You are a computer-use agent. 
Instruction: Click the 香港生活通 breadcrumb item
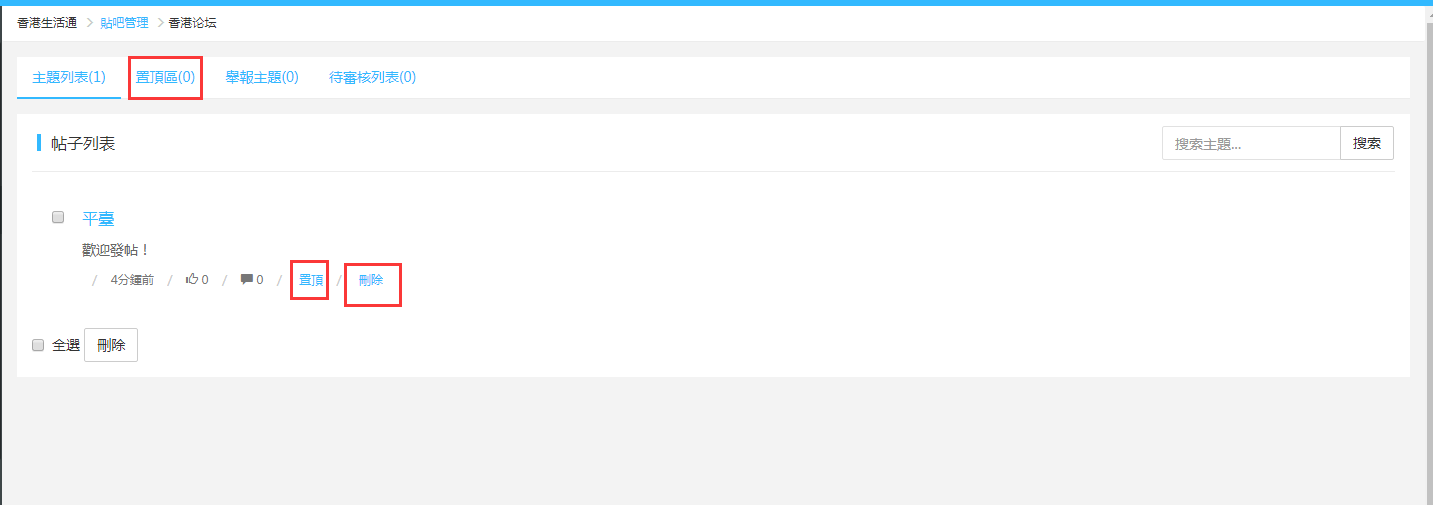[x=47, y=22]
